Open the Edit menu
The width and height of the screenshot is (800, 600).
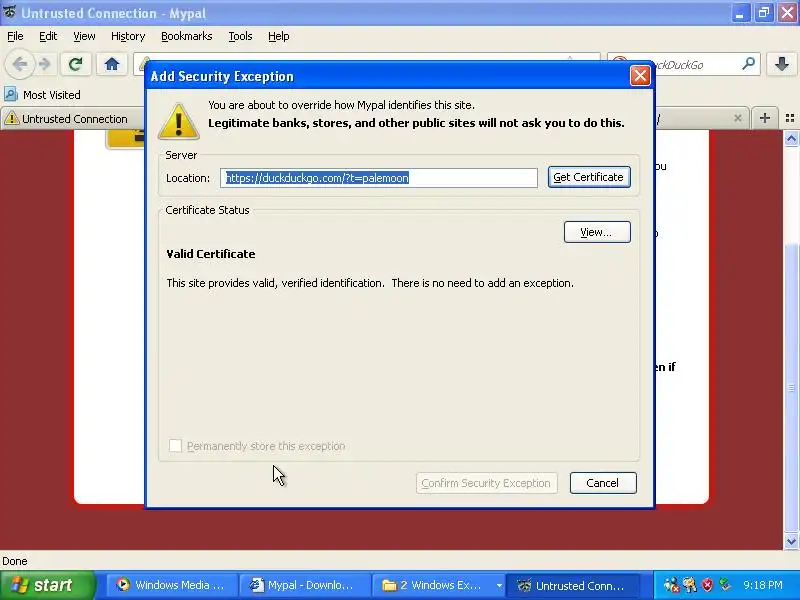48,36
